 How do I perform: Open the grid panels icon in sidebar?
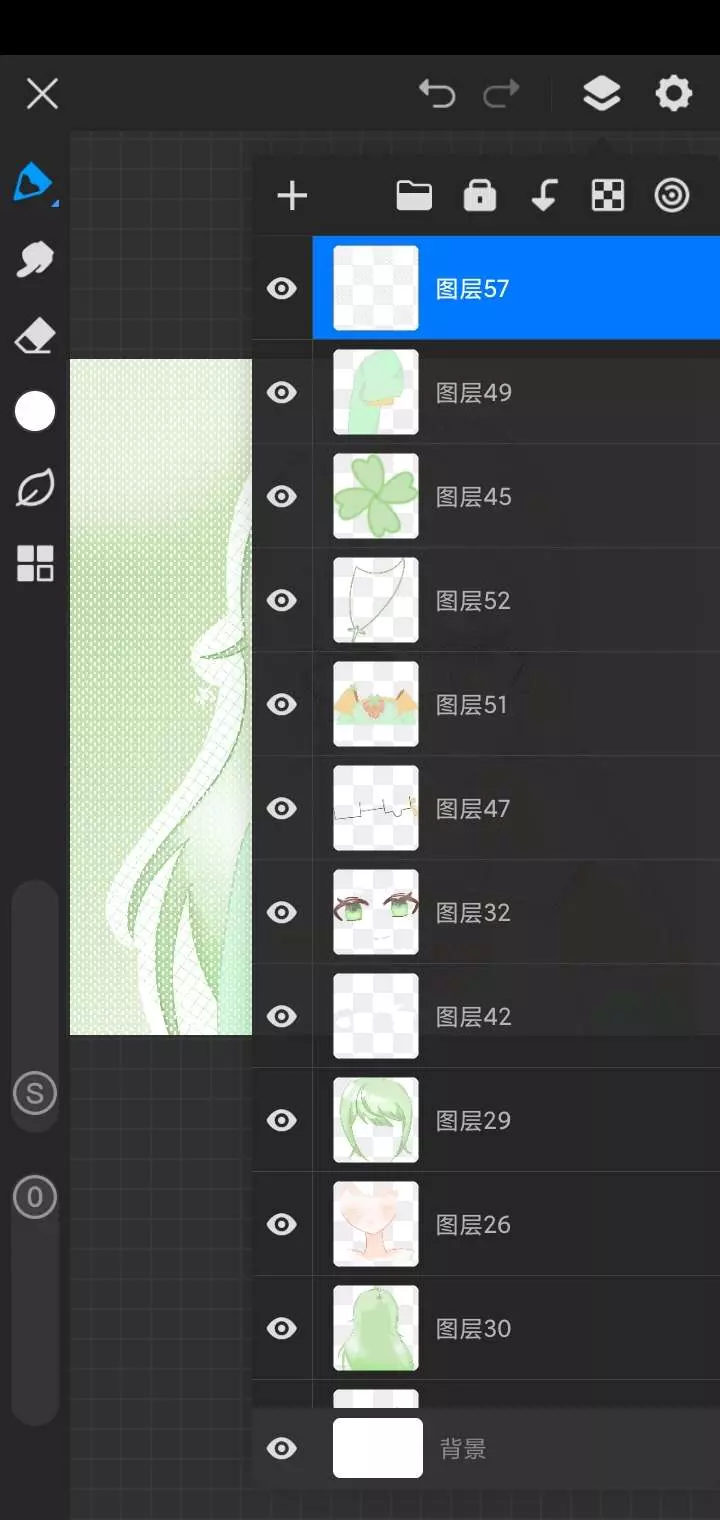pyautogui.click(x=35, y=564)
